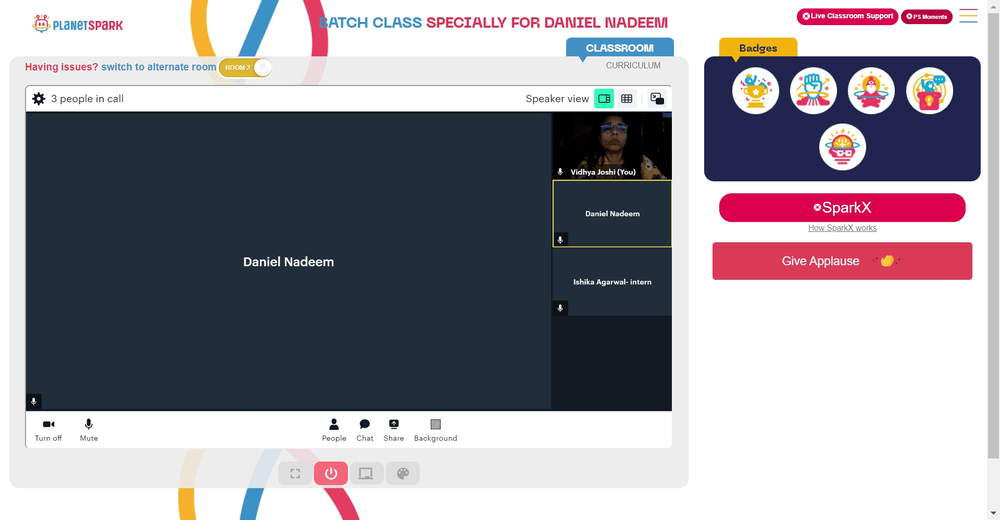Select the raised fist badge
The image size is (1000, 520).
pos(813,91)
